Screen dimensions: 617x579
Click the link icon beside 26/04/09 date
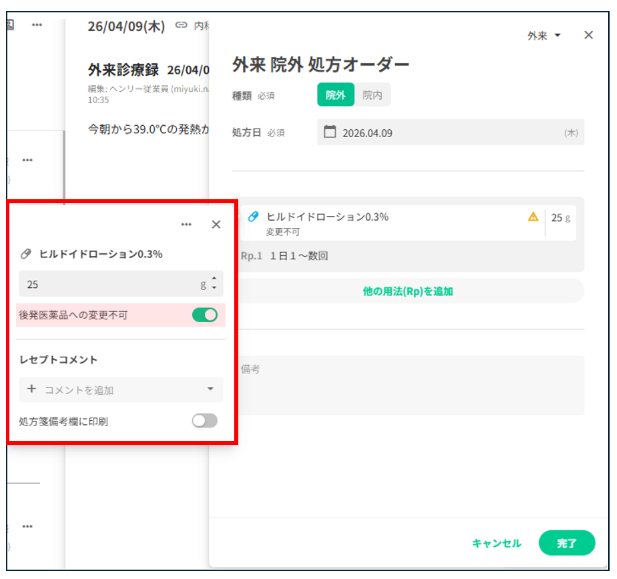point(181,25)
